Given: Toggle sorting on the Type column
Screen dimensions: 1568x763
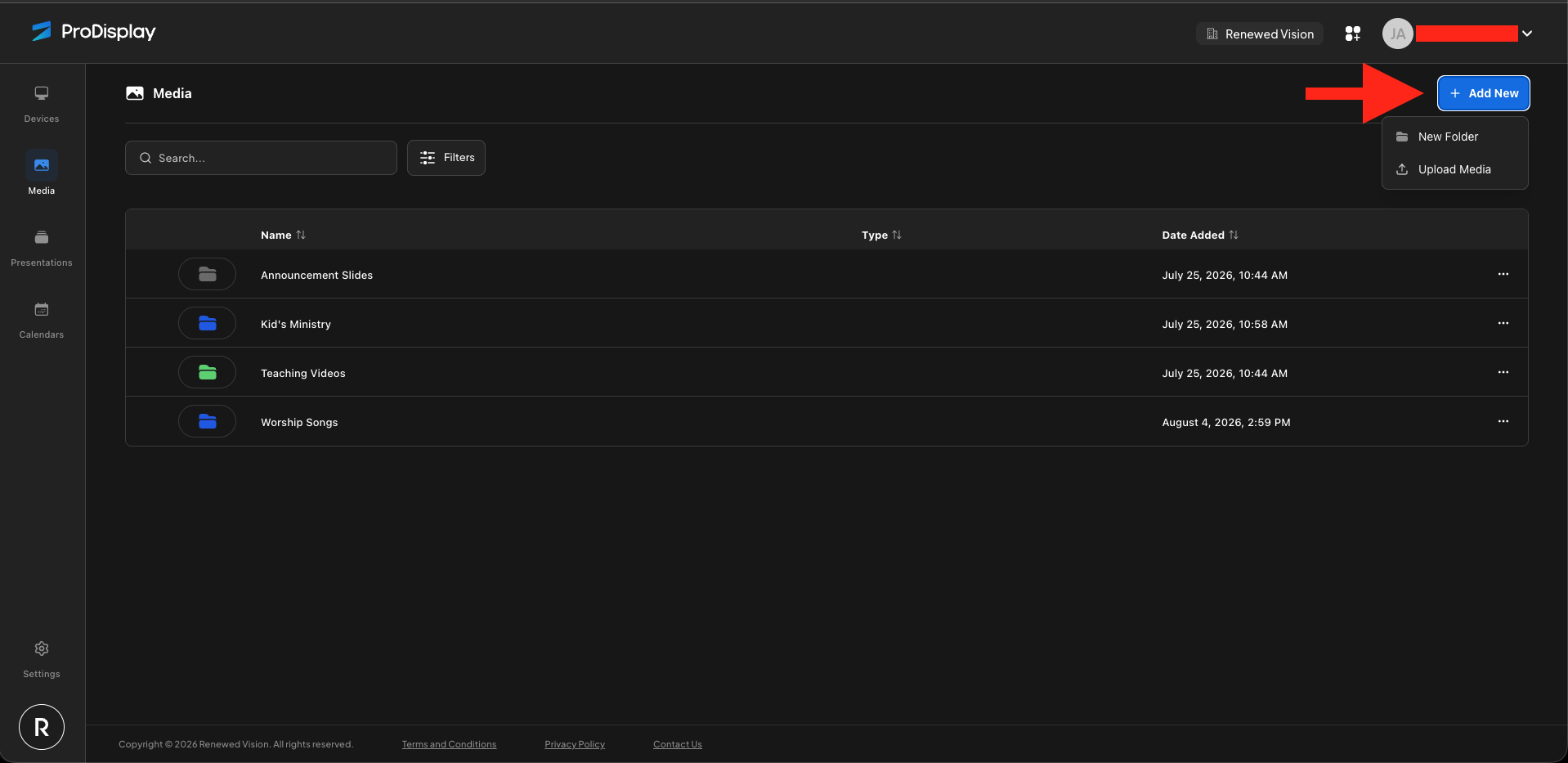Looking at the screenshot, I should [881, 235].
